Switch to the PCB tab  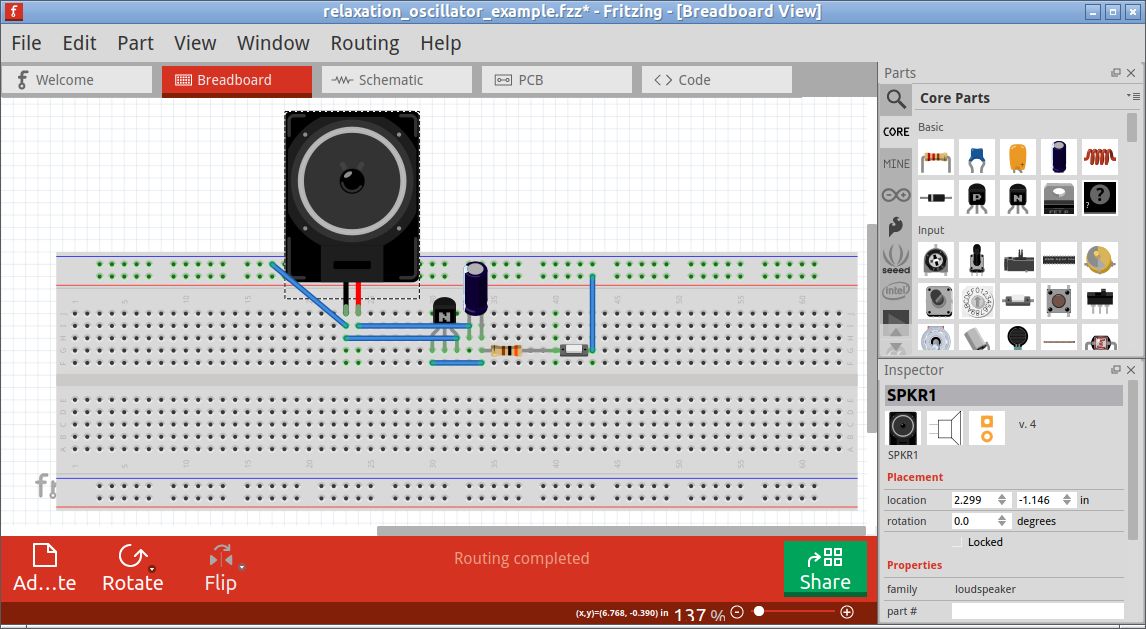click(x=557, y=80)
